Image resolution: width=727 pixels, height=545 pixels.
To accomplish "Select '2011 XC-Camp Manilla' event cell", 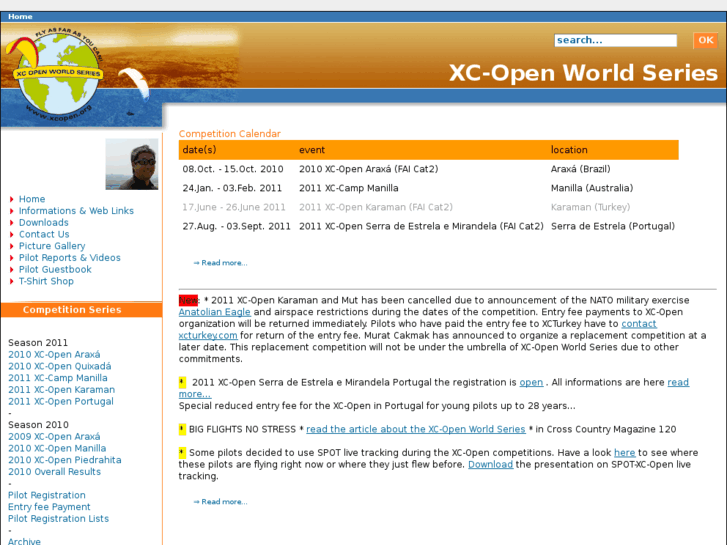I will pyautogui.click(x=349, y=188).
